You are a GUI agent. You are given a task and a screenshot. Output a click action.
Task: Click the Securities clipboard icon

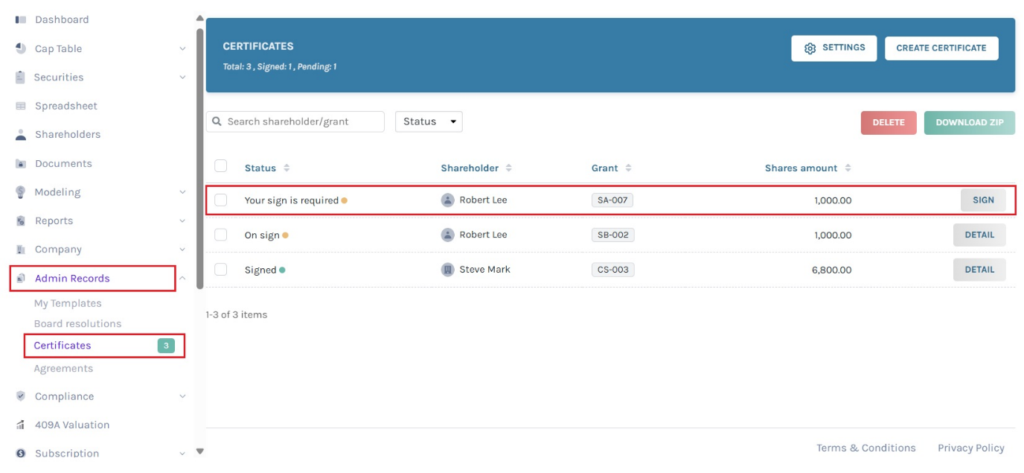click(20, 77)
